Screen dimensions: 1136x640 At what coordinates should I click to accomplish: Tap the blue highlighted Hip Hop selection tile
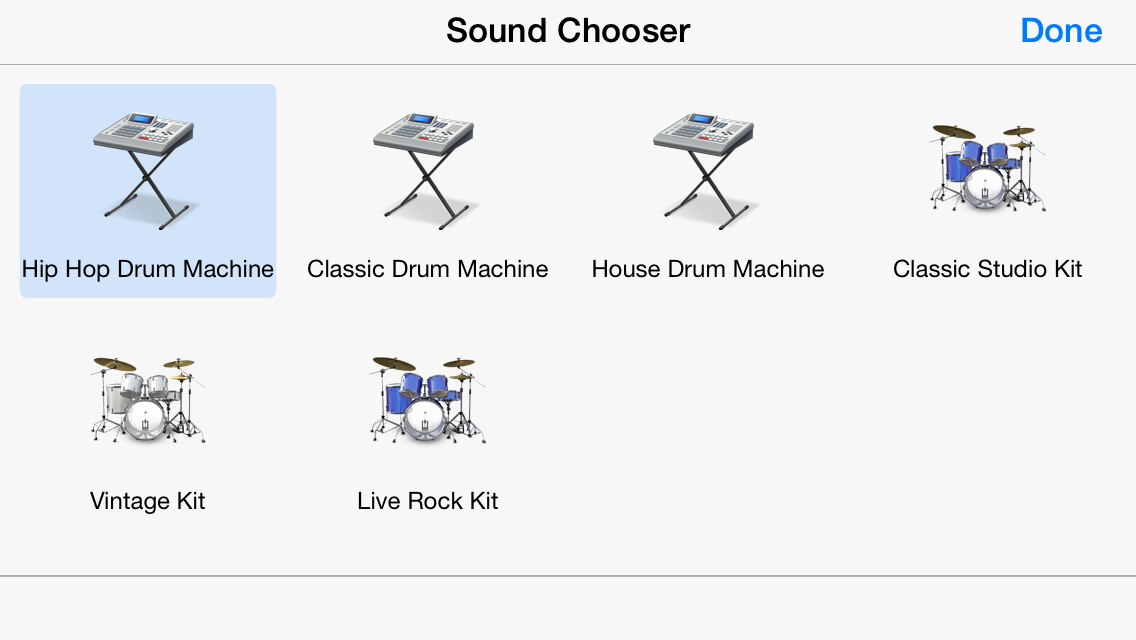148,191
